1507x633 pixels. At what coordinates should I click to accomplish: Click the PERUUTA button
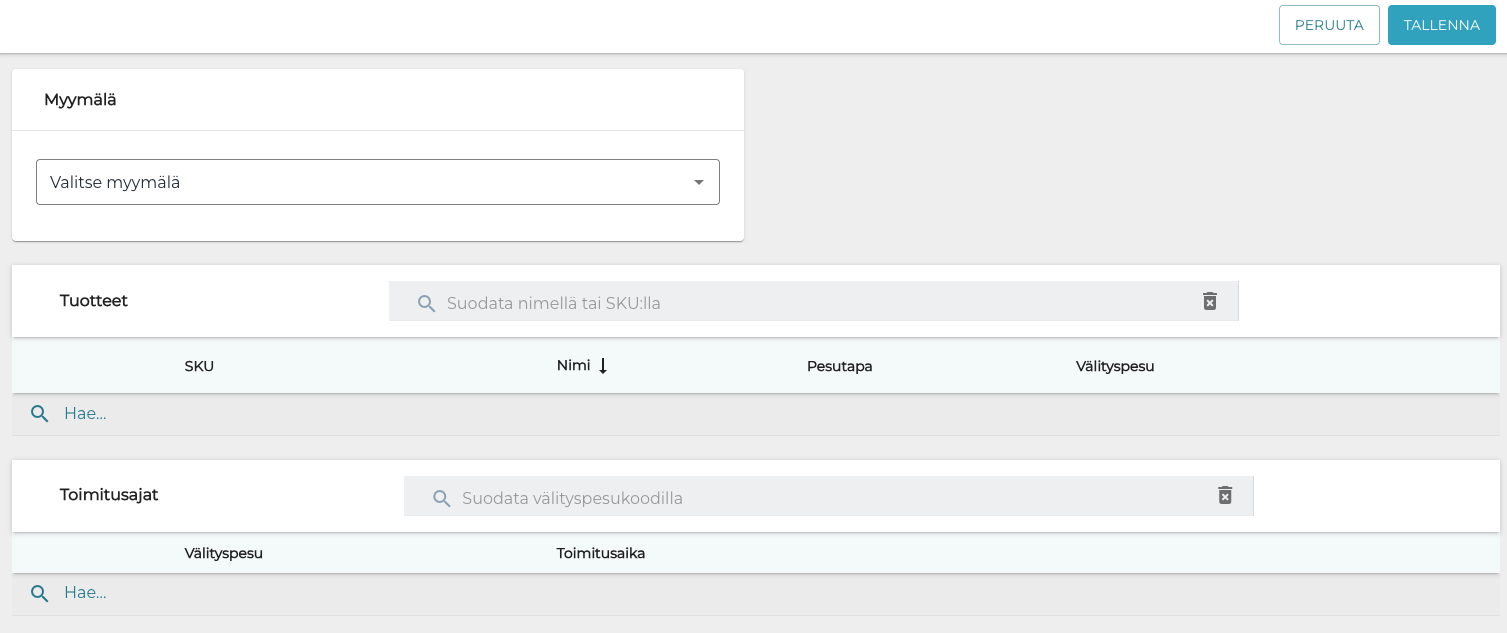click(1328, 25)
